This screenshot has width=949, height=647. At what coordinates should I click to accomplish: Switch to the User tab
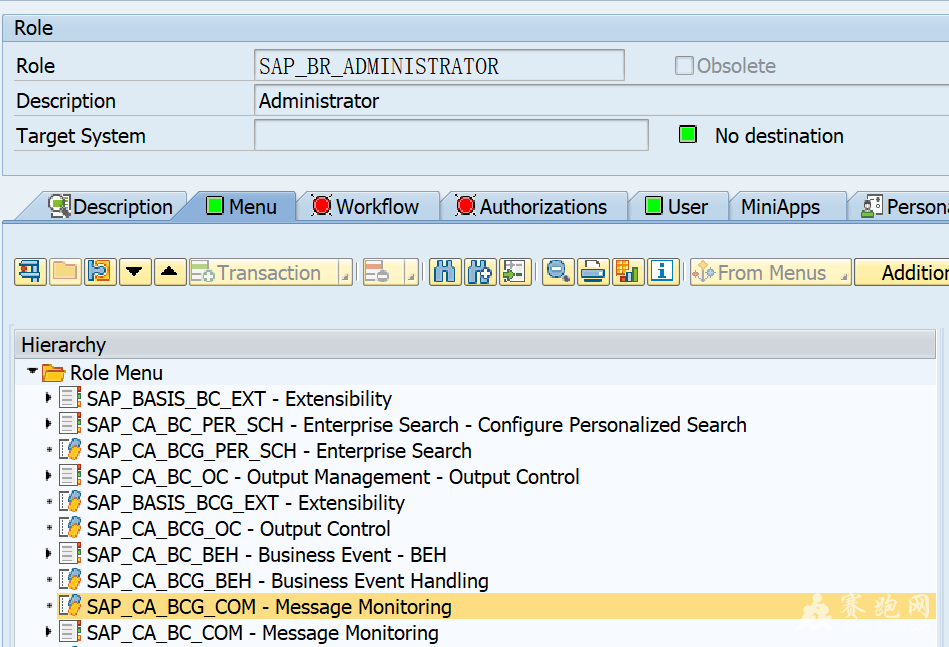[x=677, y=206]
